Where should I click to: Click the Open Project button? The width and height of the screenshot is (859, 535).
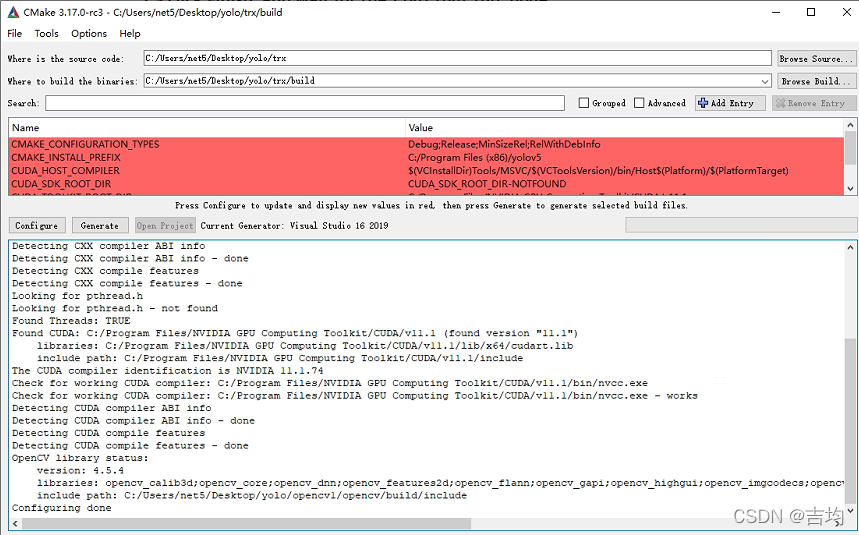pyautogui.click(x=165, y=226)
